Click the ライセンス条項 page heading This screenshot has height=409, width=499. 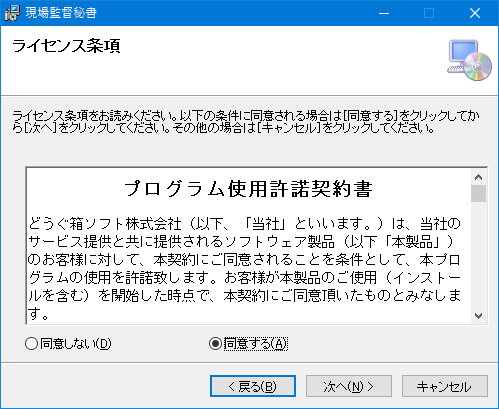click(66, 46)
